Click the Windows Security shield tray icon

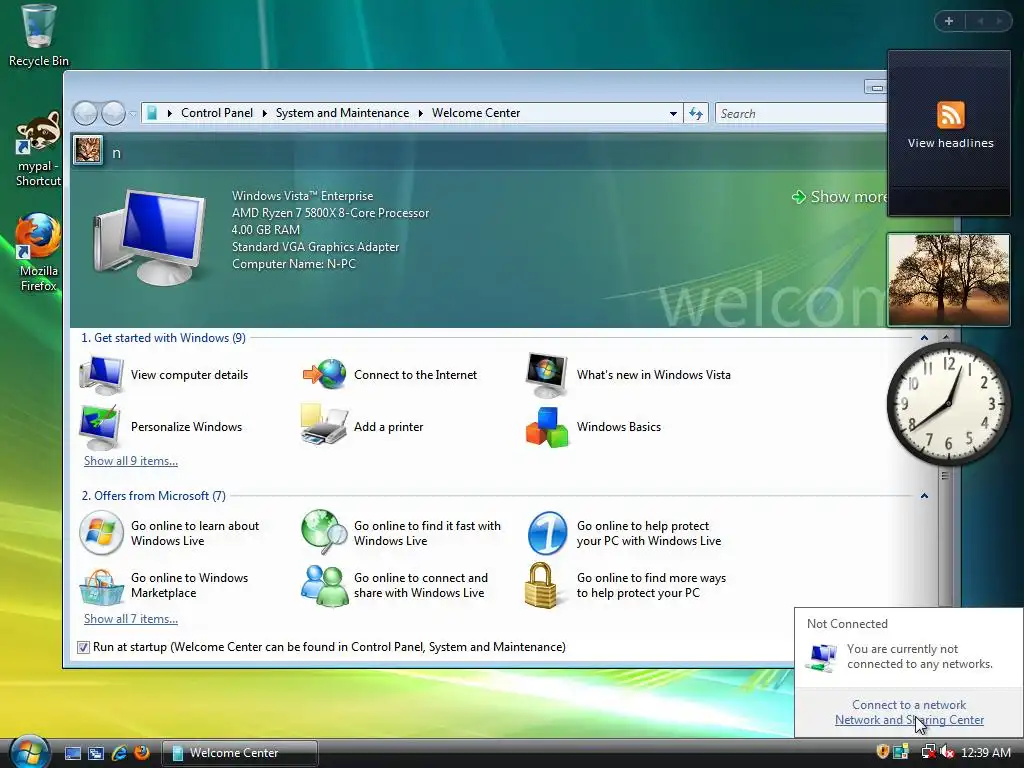tap(882, 752)
